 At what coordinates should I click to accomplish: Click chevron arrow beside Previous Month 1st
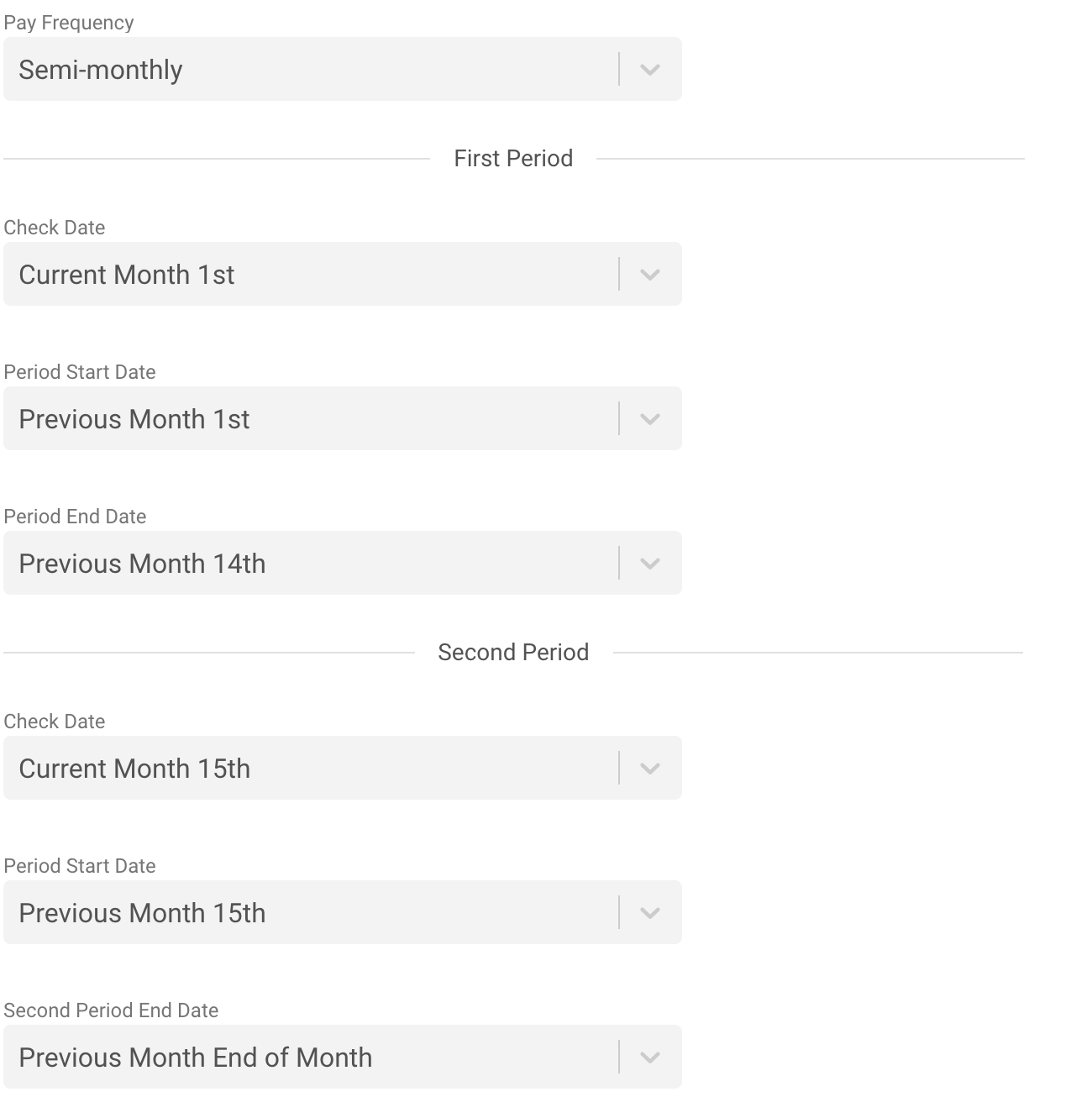click(649, 419)
